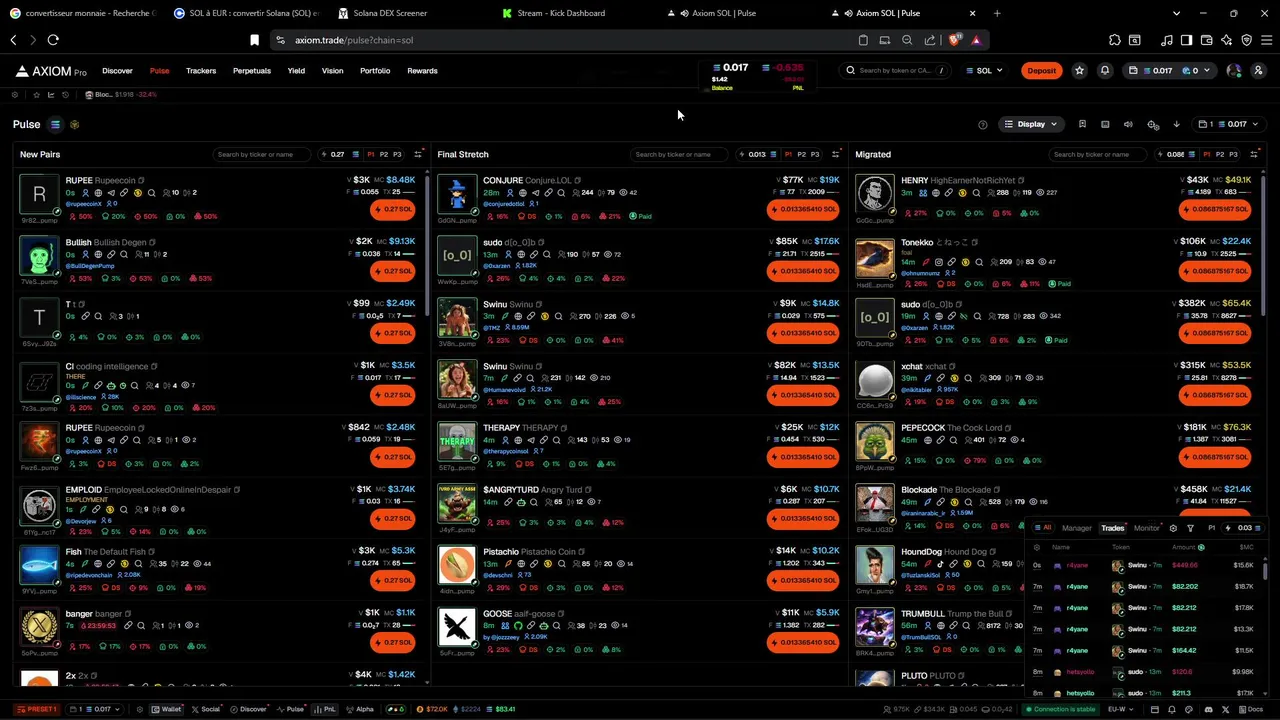Open the Pulse help question-mark icon

983,125
